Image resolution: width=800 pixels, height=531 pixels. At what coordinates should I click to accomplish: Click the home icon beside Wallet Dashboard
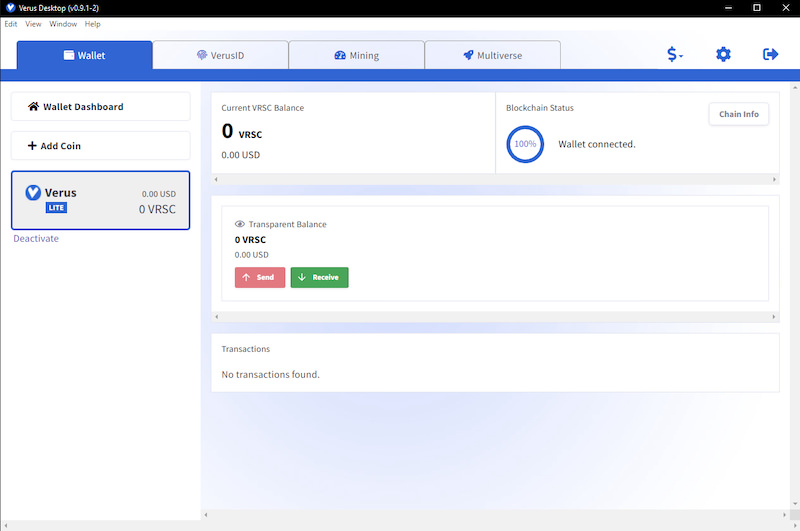(33, 106)
